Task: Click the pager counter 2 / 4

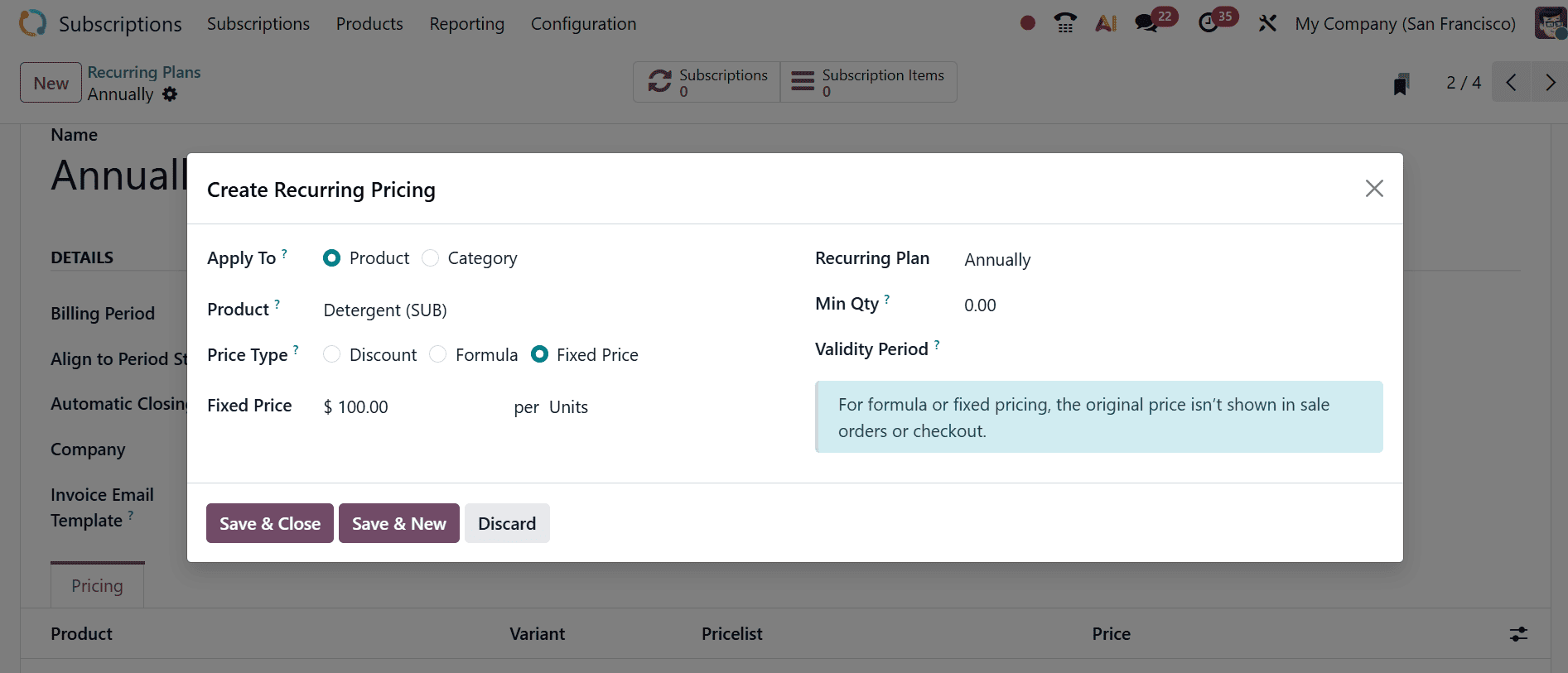Action: (1464, 82)
